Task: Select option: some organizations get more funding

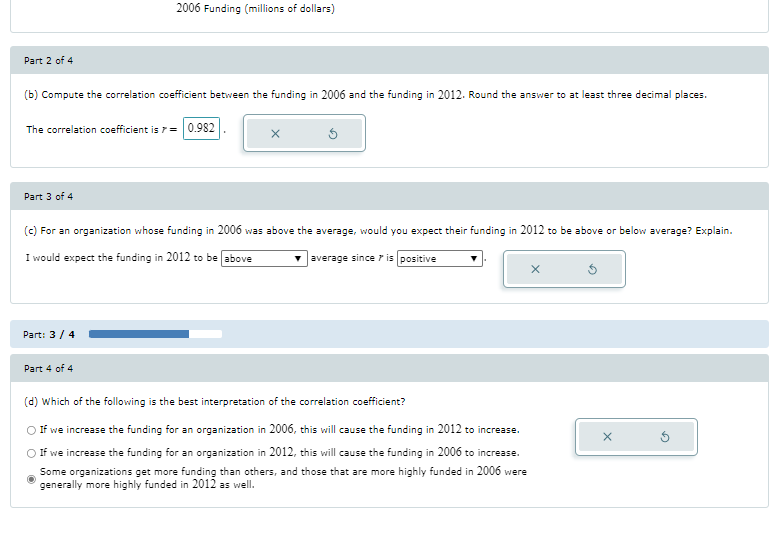Action: click(31, 479)
